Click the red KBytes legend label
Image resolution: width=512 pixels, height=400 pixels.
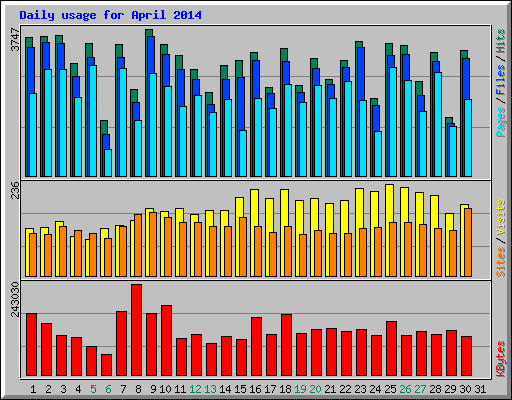[501, 359]
